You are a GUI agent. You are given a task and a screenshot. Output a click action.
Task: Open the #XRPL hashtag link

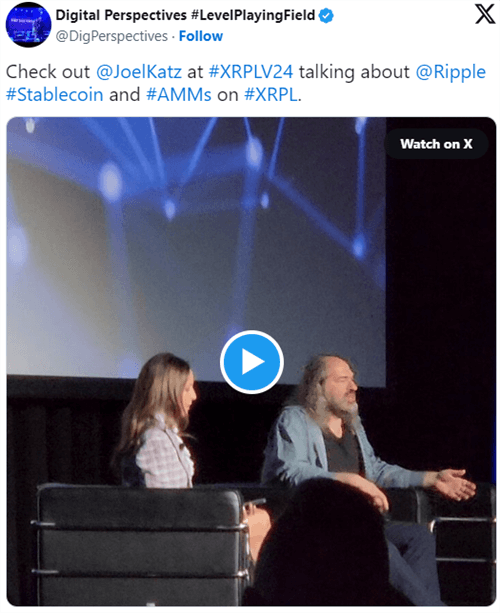tap(271, 95)
